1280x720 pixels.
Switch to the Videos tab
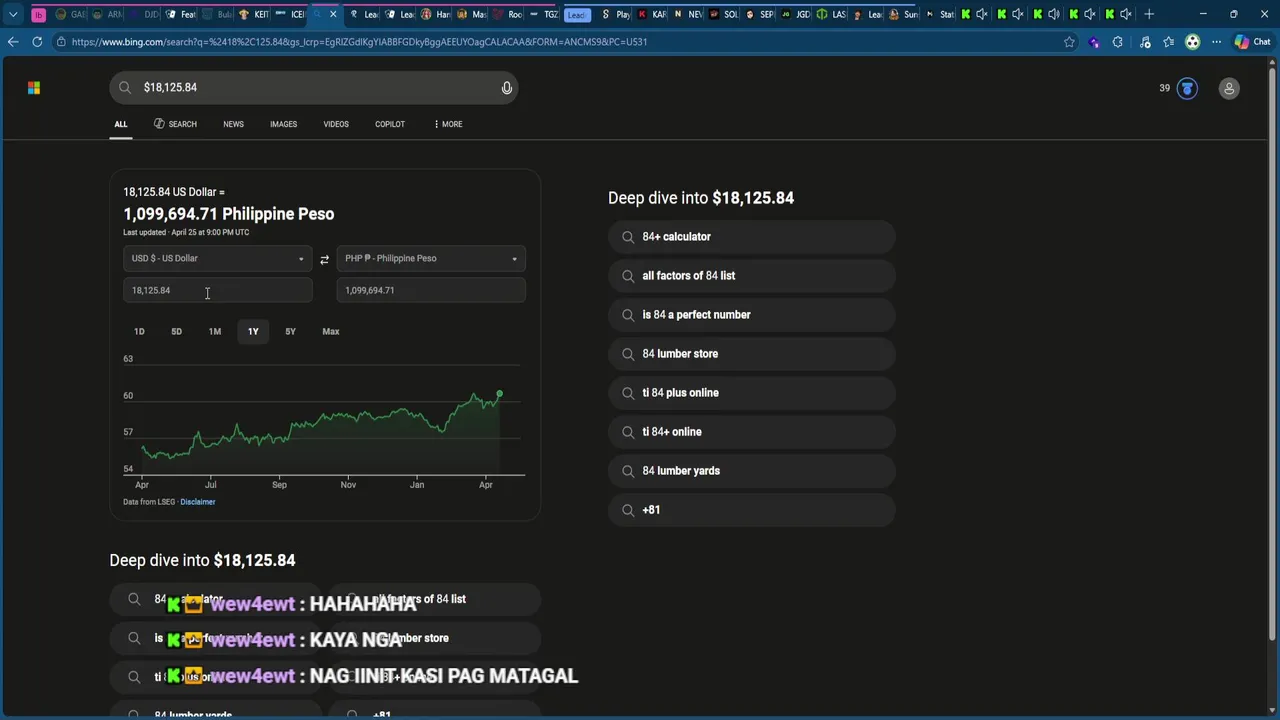tap(336, 124)
